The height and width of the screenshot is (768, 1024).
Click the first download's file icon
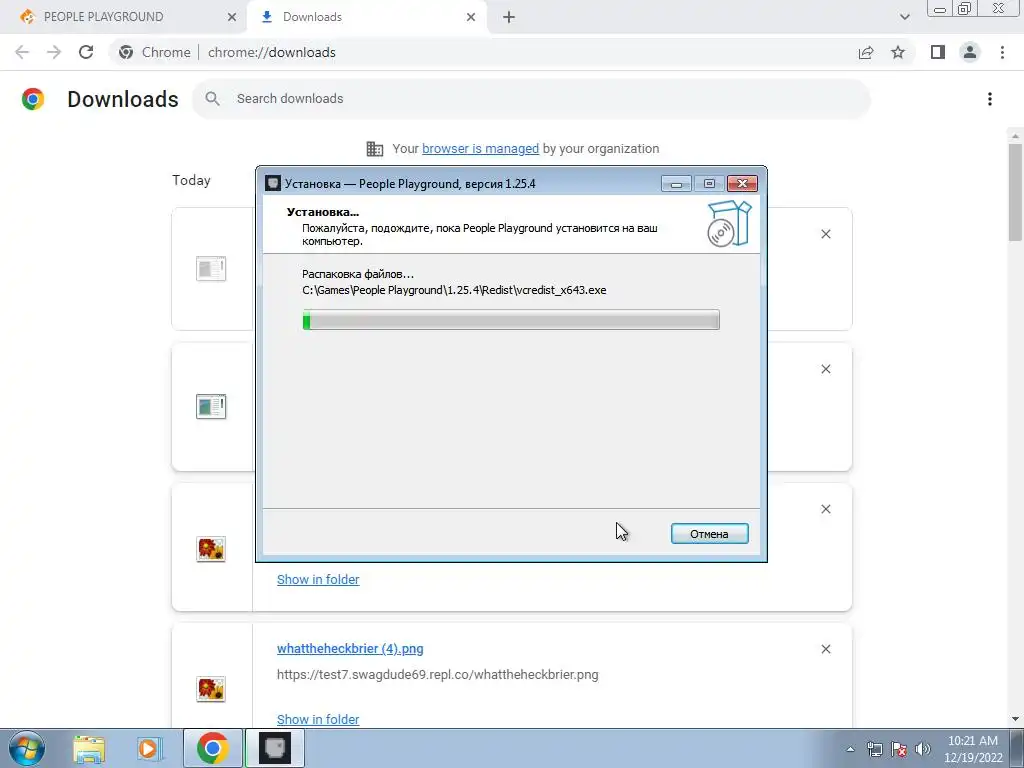tap(211, 268)
